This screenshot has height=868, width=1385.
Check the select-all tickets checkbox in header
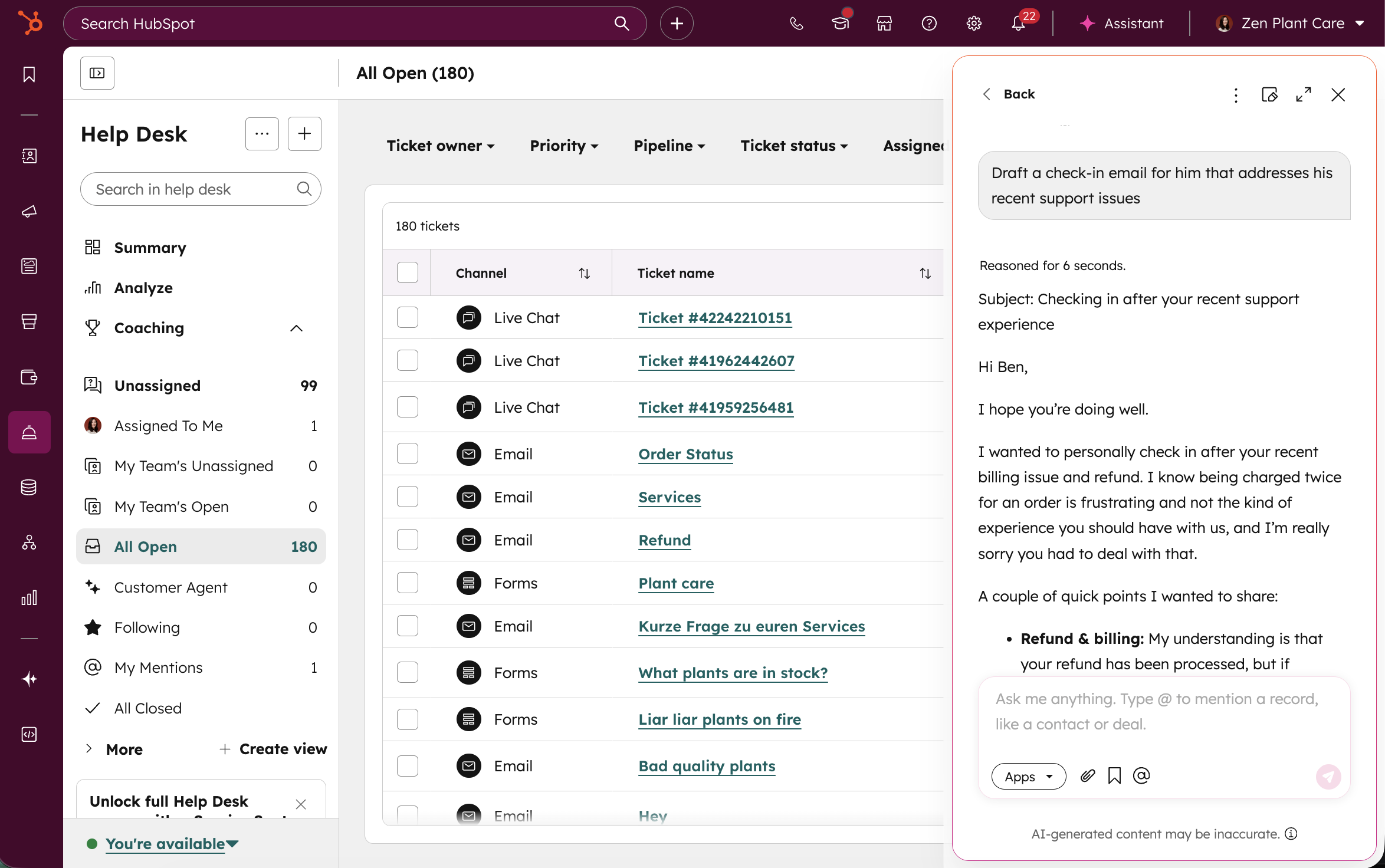pos(408,273)
